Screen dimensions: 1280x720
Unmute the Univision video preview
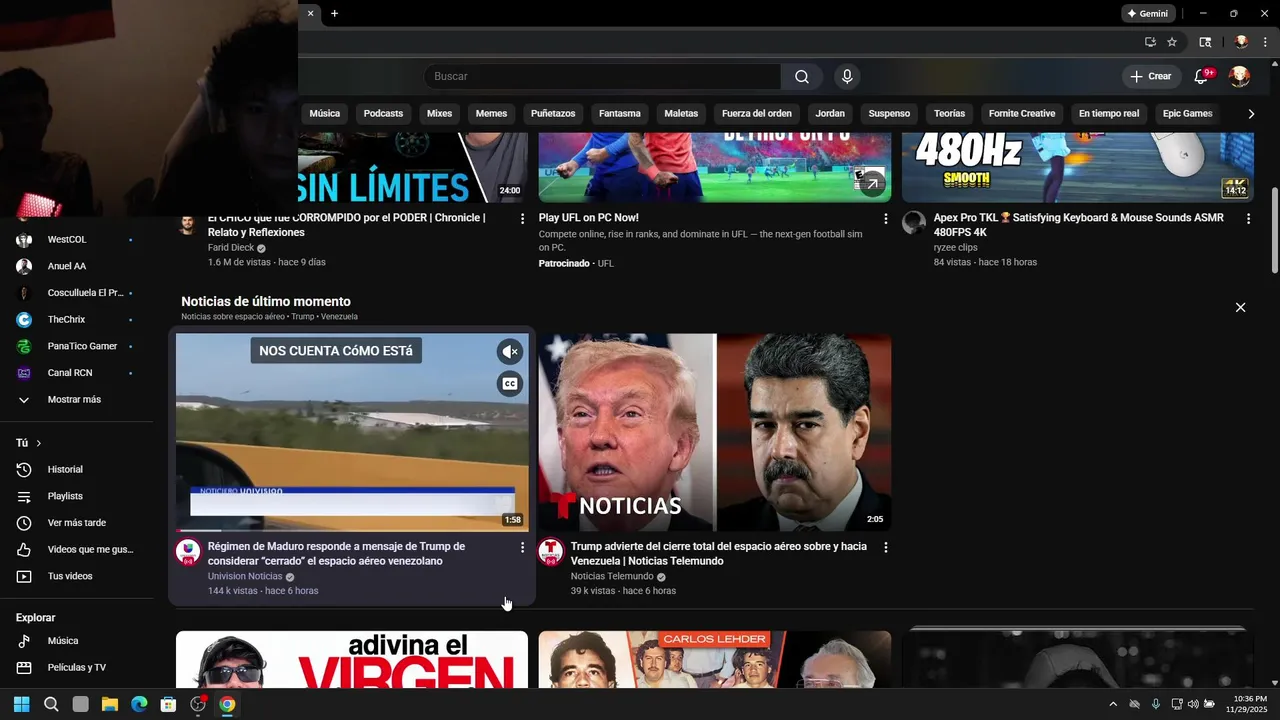[x=510, y=352]
